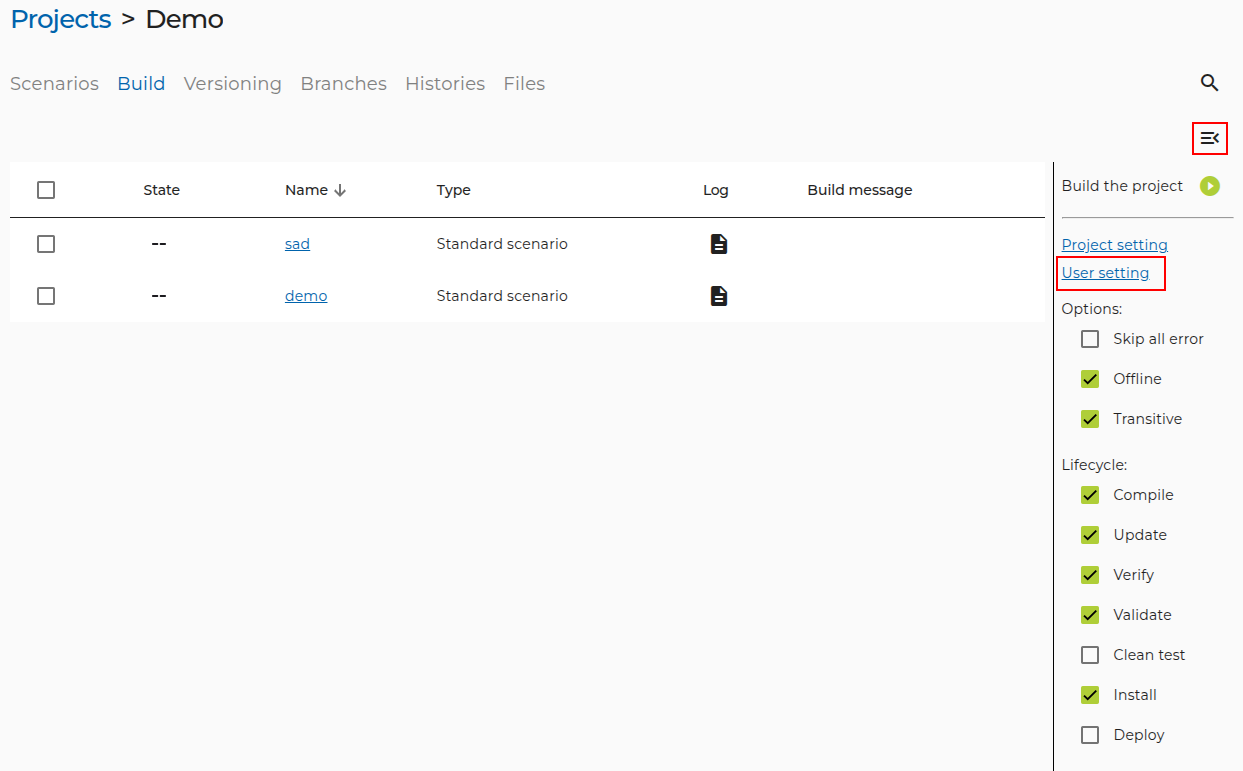
Task: Open the Histories tab
Action: (445, 84)
